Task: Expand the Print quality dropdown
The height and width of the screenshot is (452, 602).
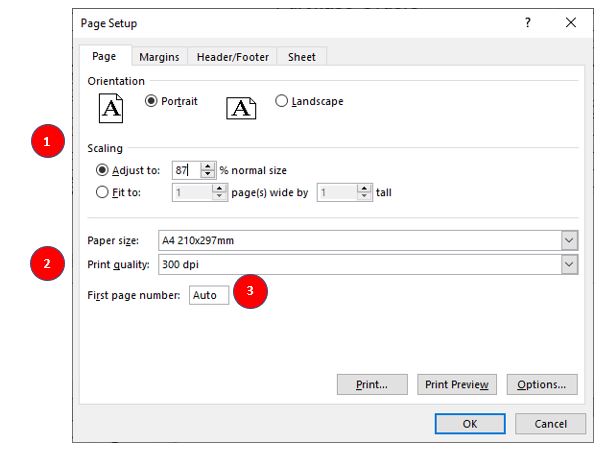Action: 569,265
